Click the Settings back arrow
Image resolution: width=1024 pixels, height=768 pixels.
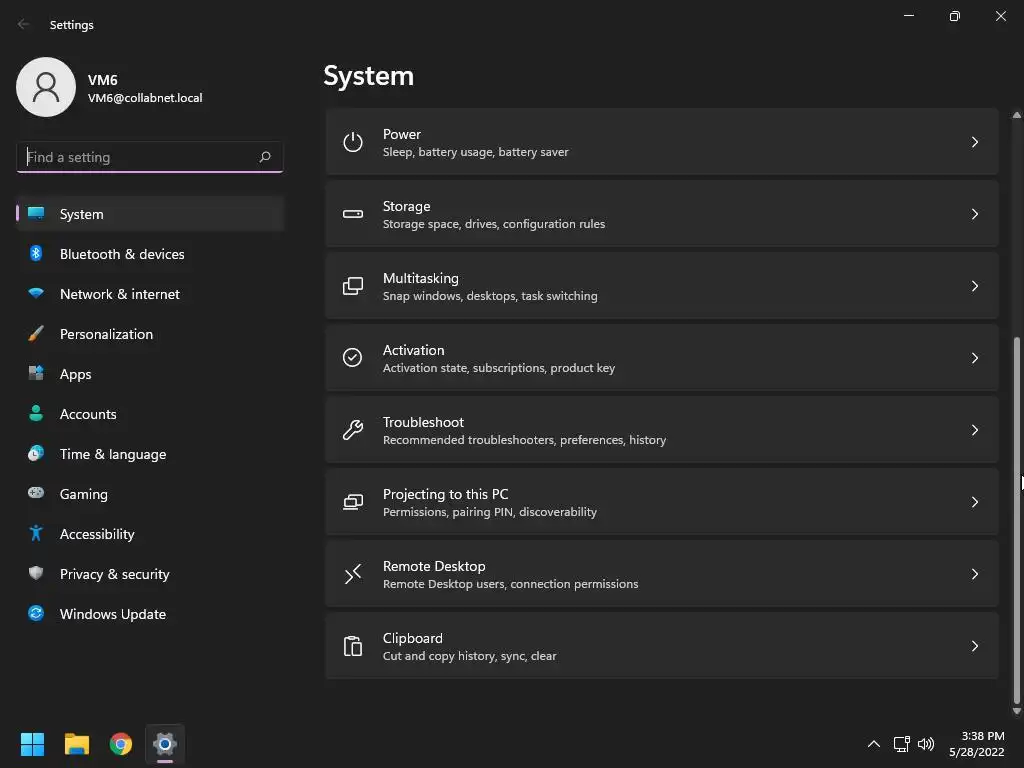pos(24,25)
